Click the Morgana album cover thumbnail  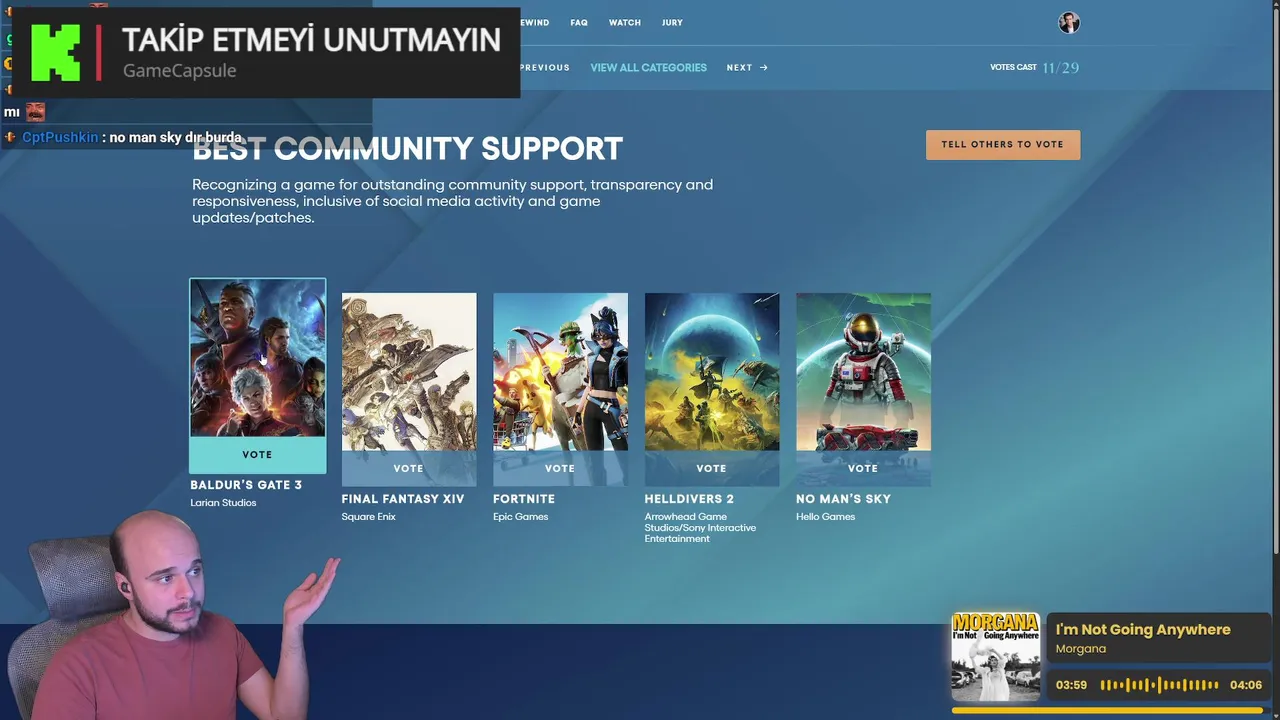pyautogui.click(x=996, y=657)
